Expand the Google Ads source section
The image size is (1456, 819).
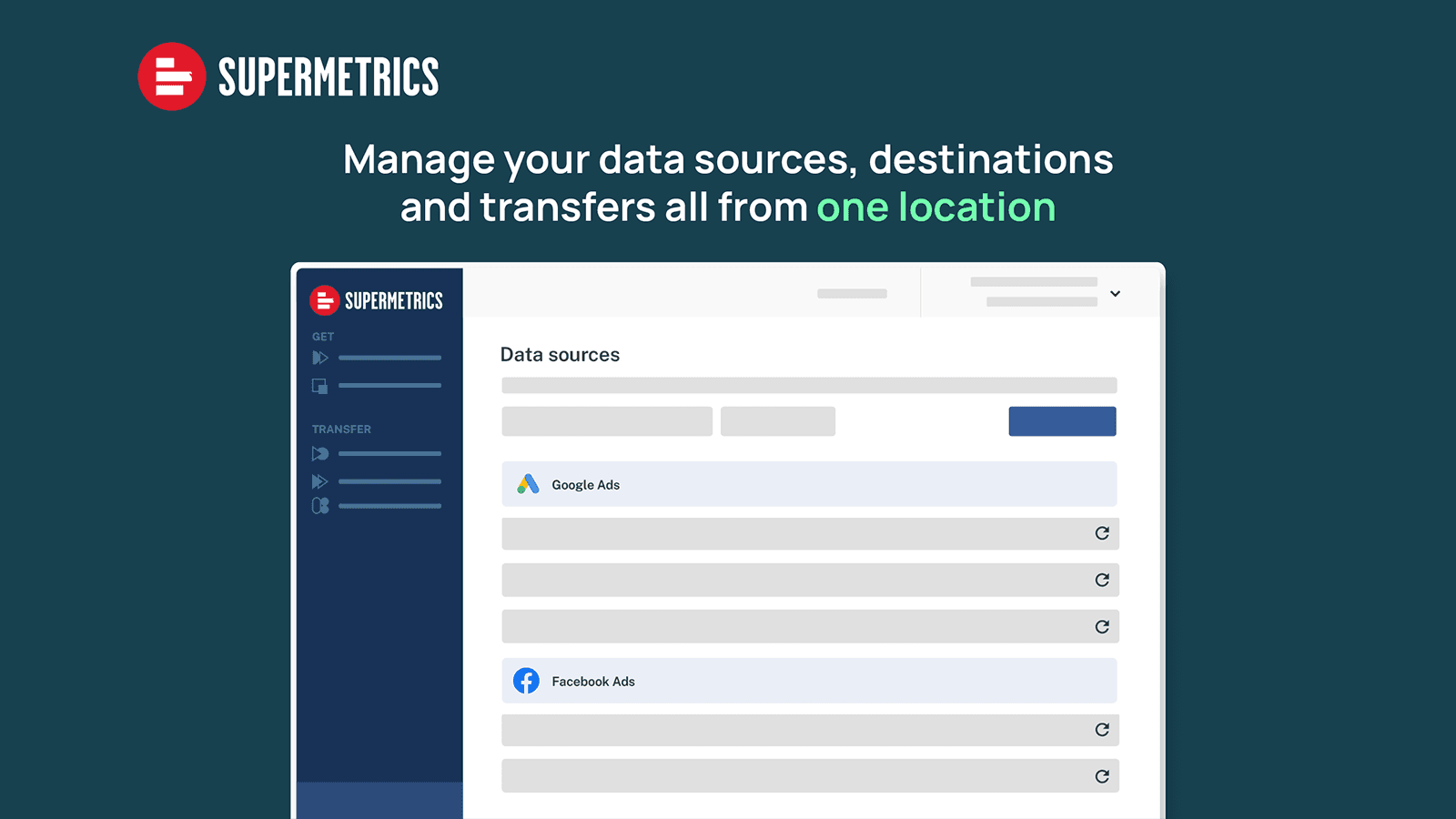coord(809,483)
